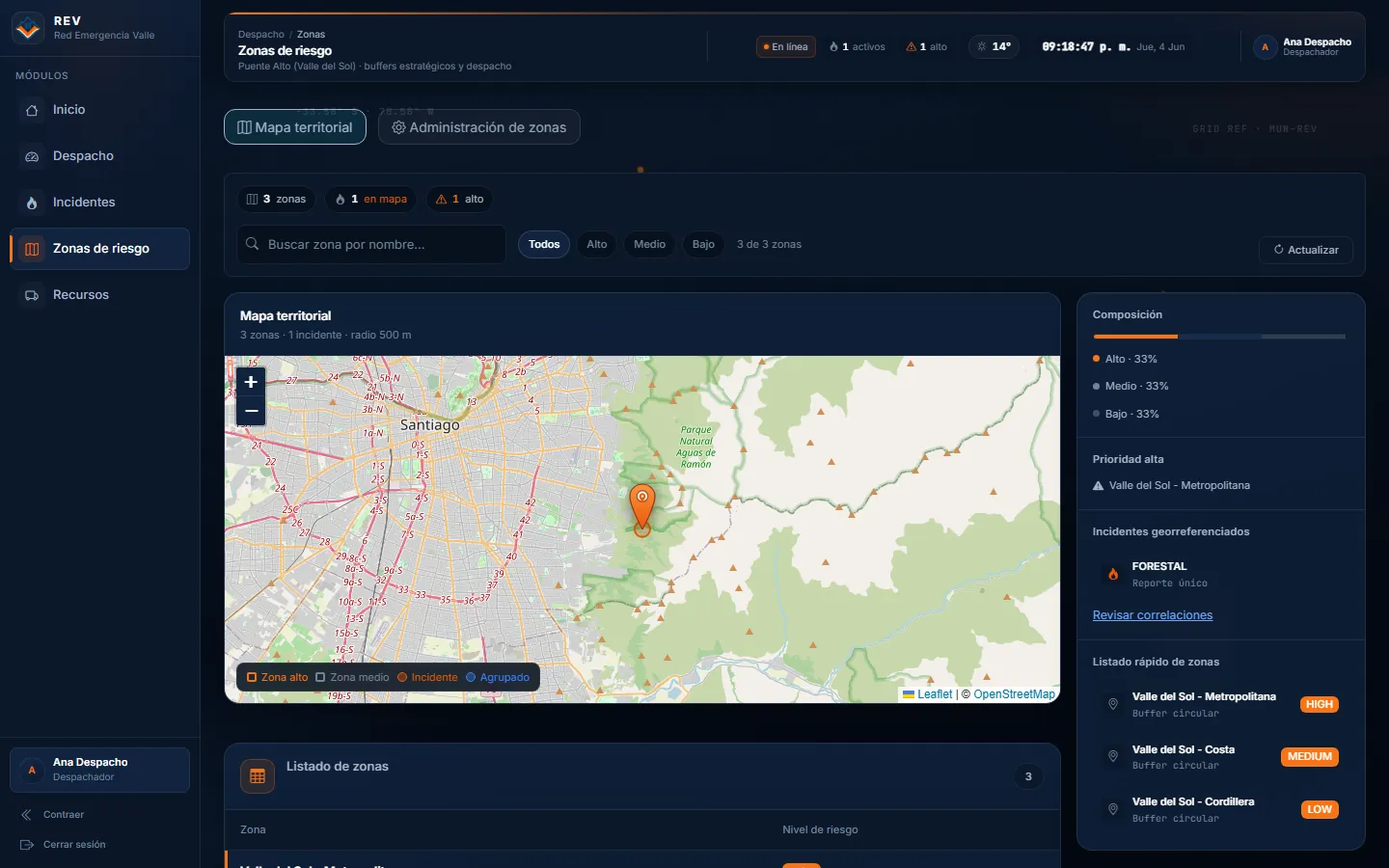The height and width of the screenshot is (868, 1389).
Task: Switch to Administración de zonas tab
Action: 478,127
